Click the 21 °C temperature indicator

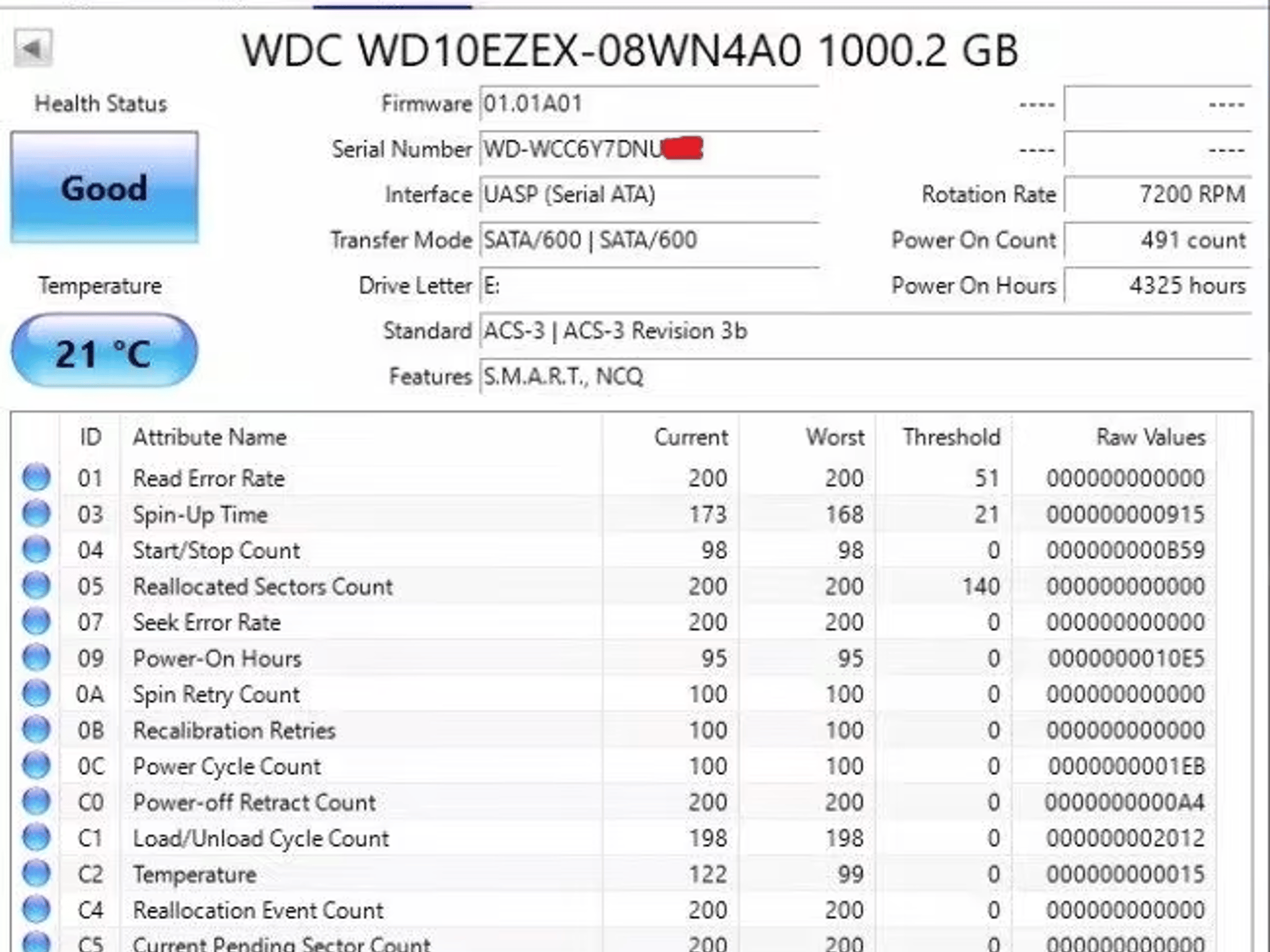(104, 351)
